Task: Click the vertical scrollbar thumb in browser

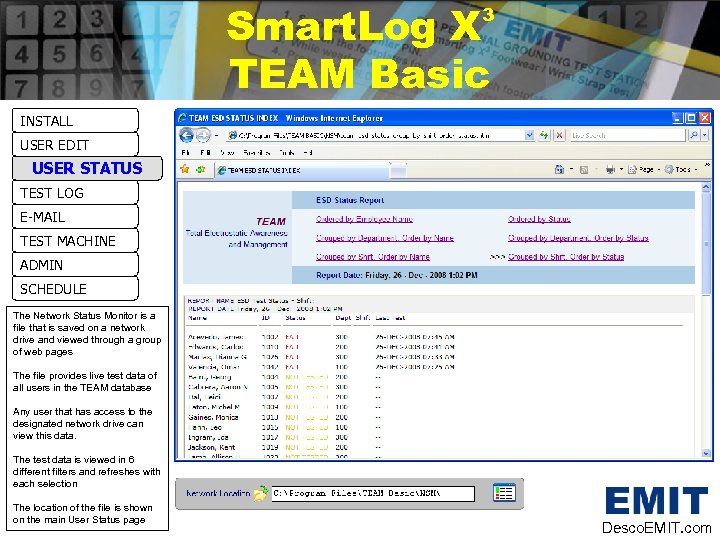Action: (x=706, y=244)
